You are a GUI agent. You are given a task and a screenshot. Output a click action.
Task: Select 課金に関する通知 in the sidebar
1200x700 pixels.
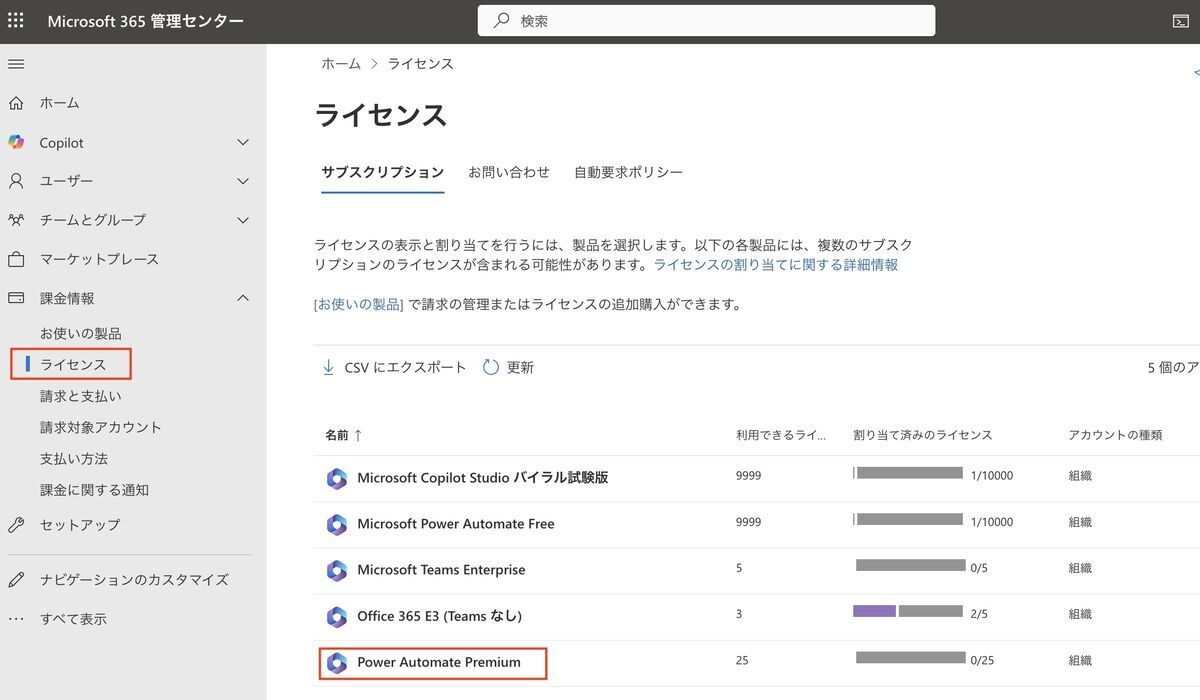pyautogui.click(x=94, y=490)
